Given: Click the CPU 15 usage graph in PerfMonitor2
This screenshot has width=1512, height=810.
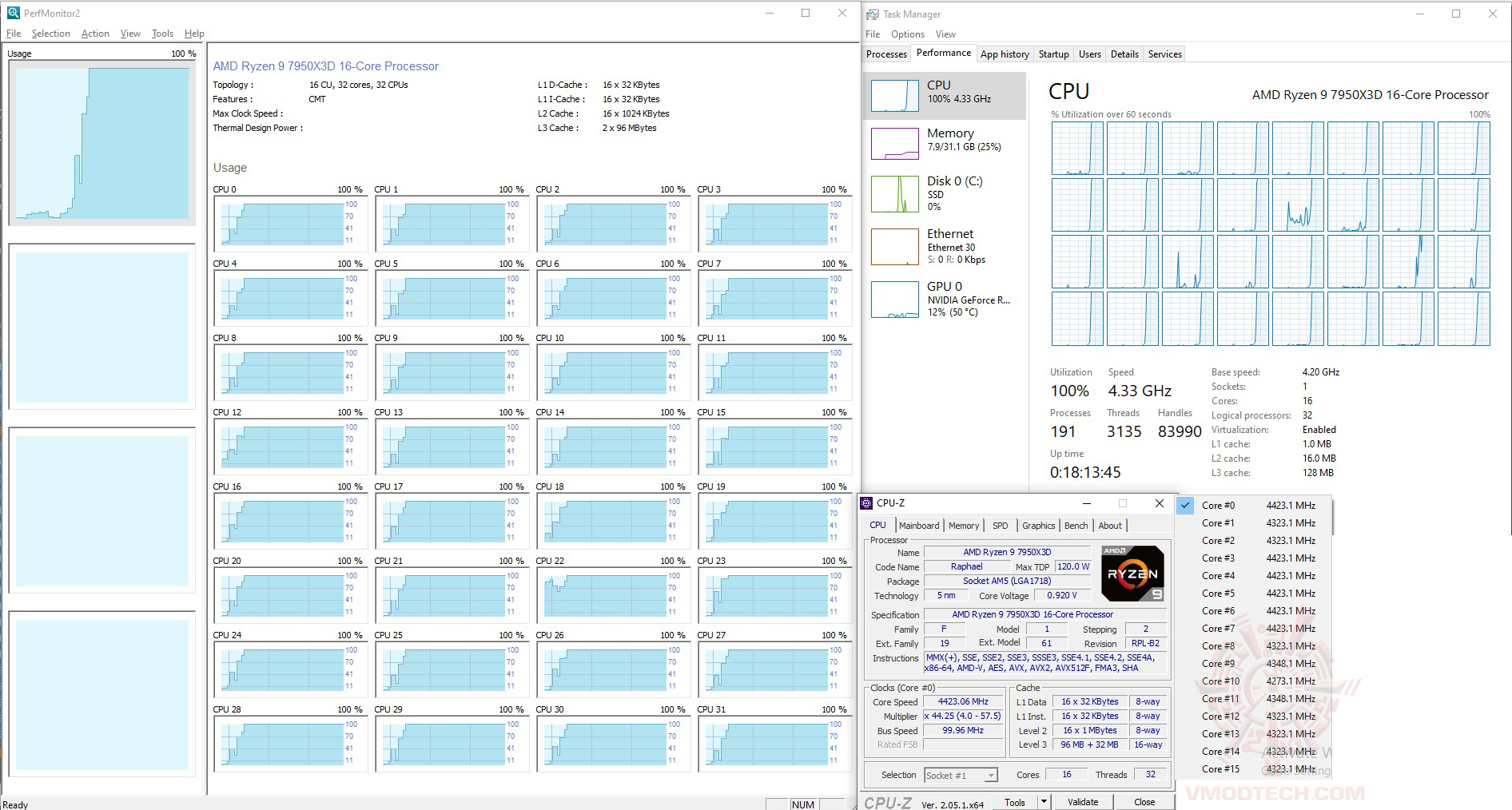Looking at the screenshot, I should pos(774,446).
